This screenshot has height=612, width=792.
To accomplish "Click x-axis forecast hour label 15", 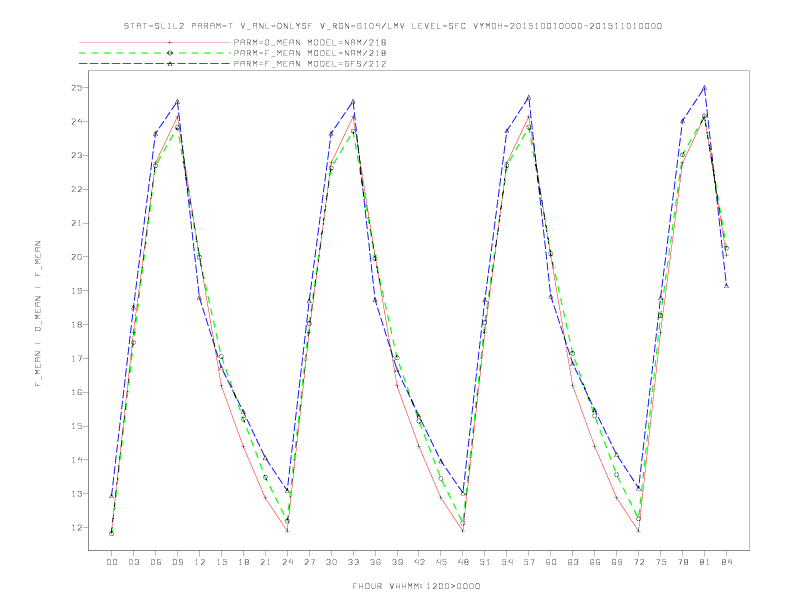I will pos(221,562).
